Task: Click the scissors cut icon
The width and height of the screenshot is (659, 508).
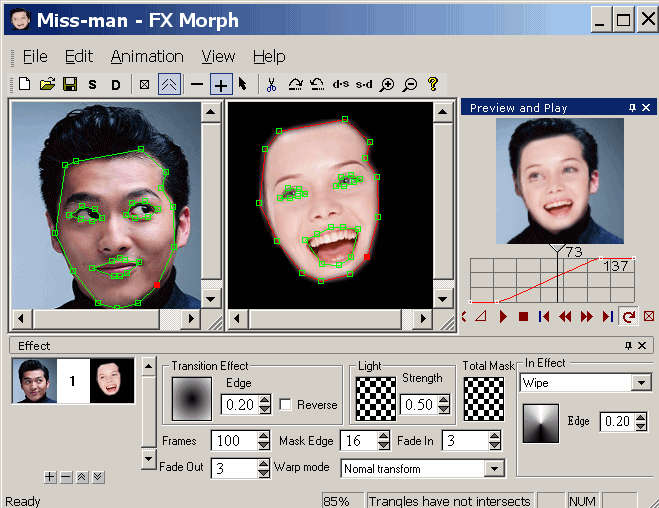Action: [272, 84]
